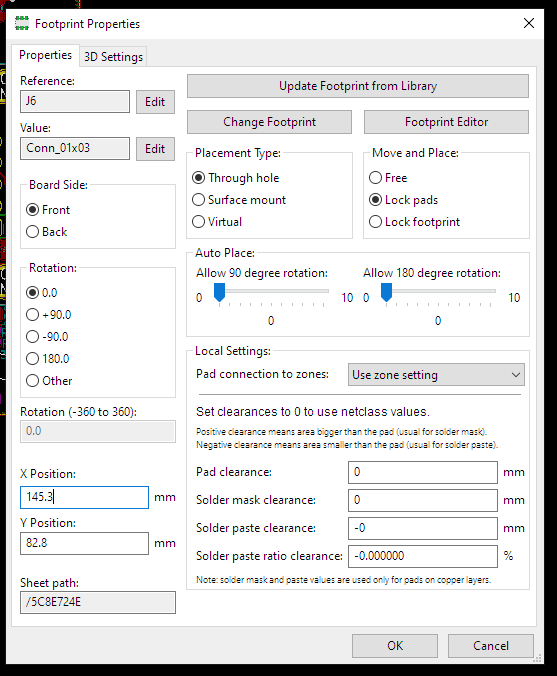The width and height of the screenshot is (557, 676).
Task: Open Pad connection to zones dropdown
Action: click(436, 375)
